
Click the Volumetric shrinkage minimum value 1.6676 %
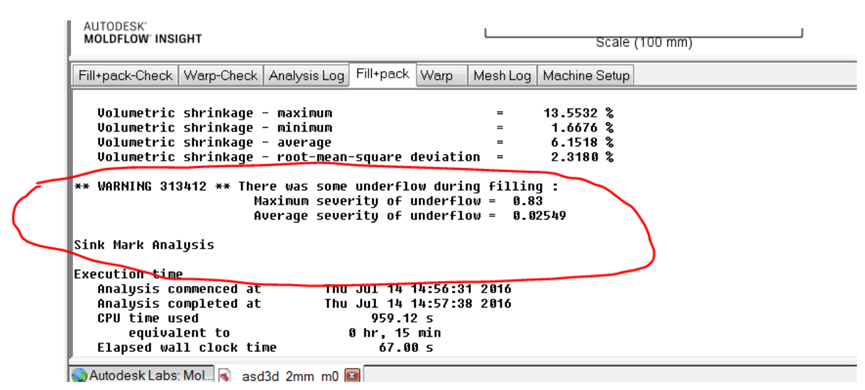tap(582, 128)
